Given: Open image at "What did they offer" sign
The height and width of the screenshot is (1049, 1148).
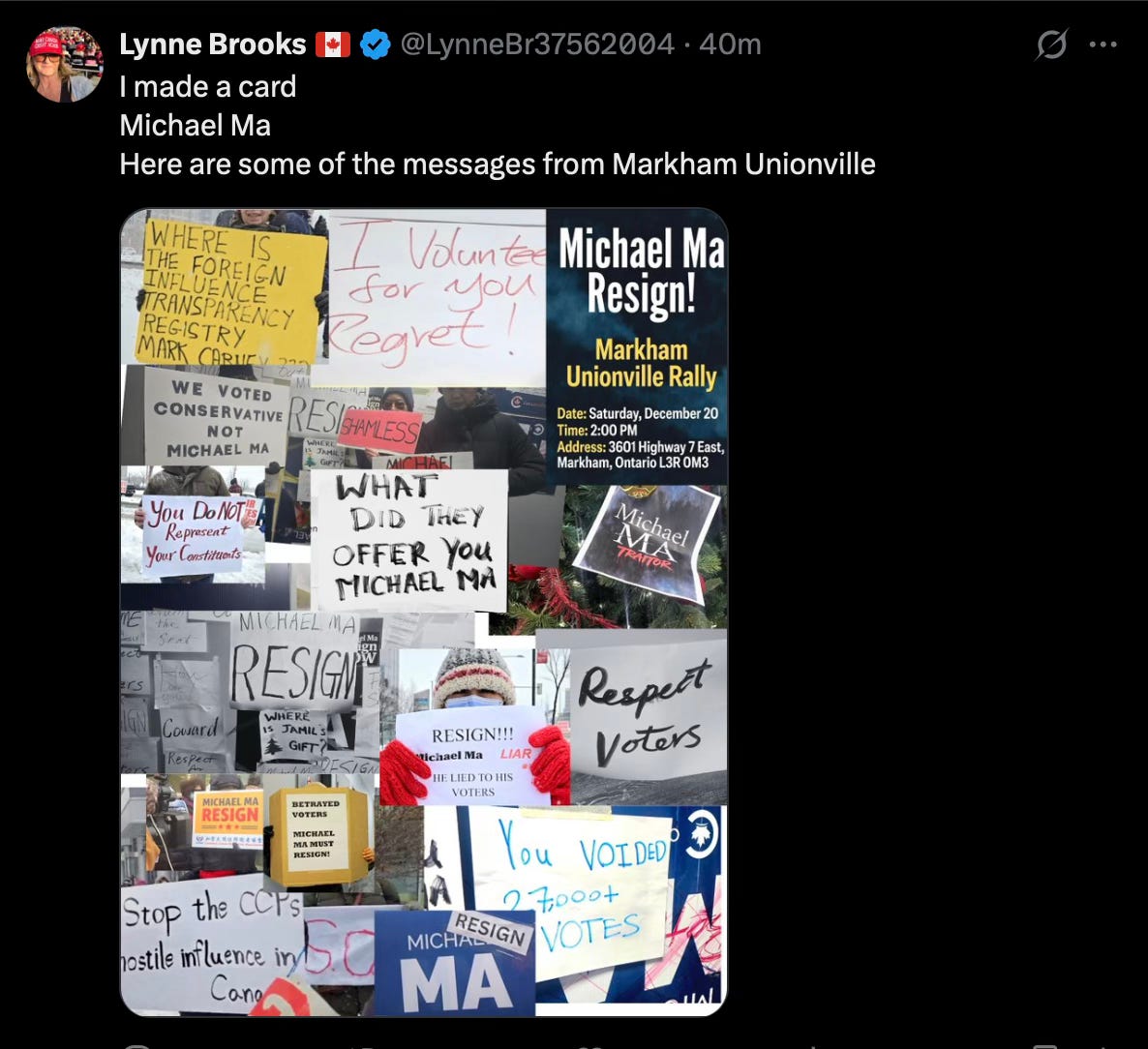Looking at the screenshot, I should (x=410, y=540).
